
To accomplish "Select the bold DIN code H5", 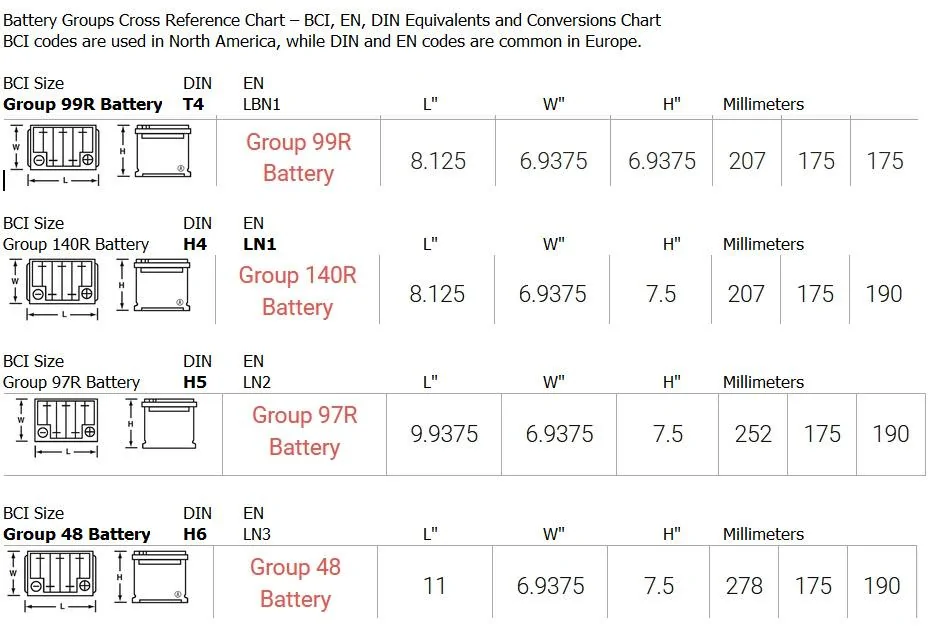I will (195, 382).
